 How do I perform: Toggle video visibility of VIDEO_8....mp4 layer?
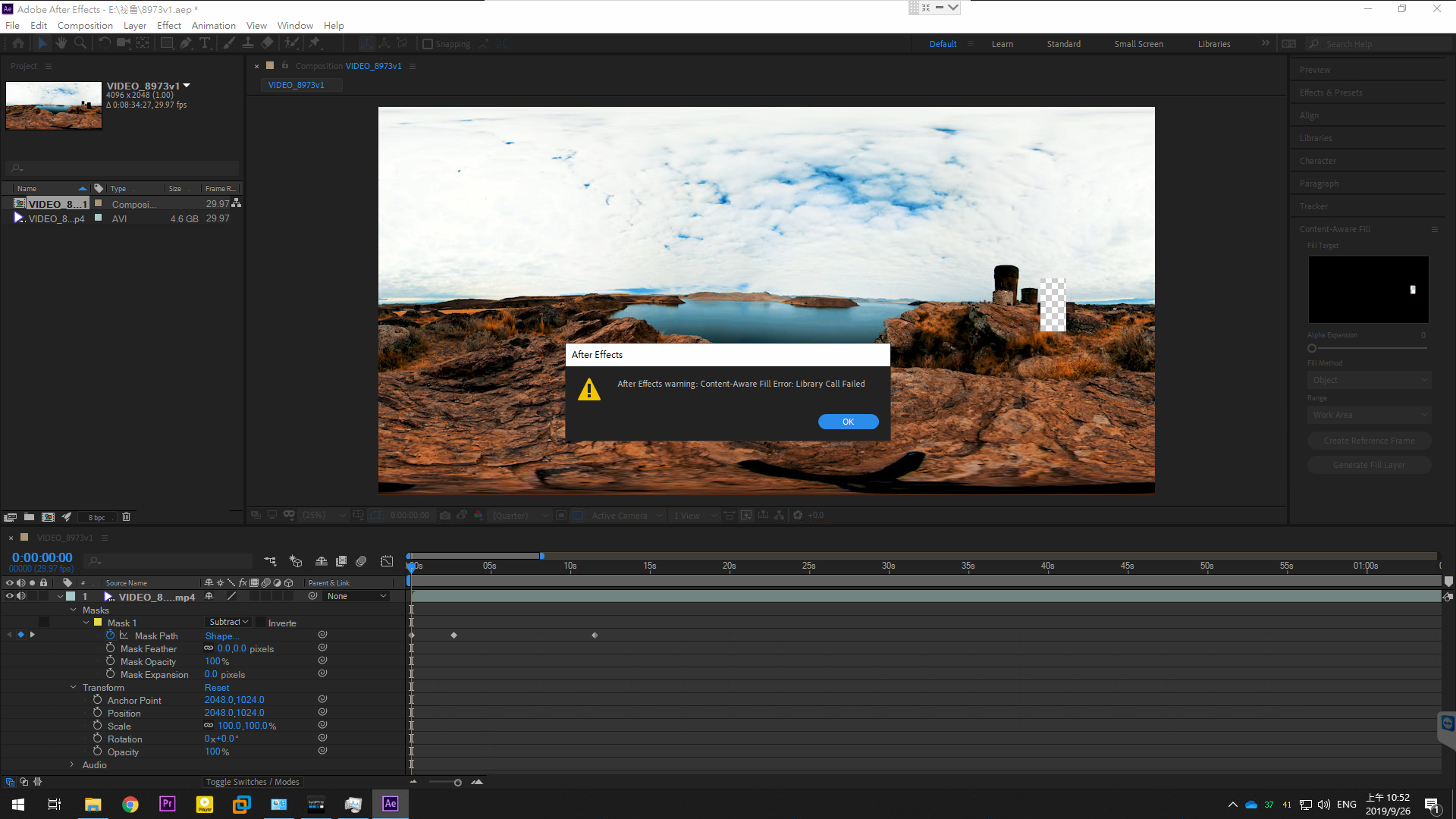click(x=10, y=596)
